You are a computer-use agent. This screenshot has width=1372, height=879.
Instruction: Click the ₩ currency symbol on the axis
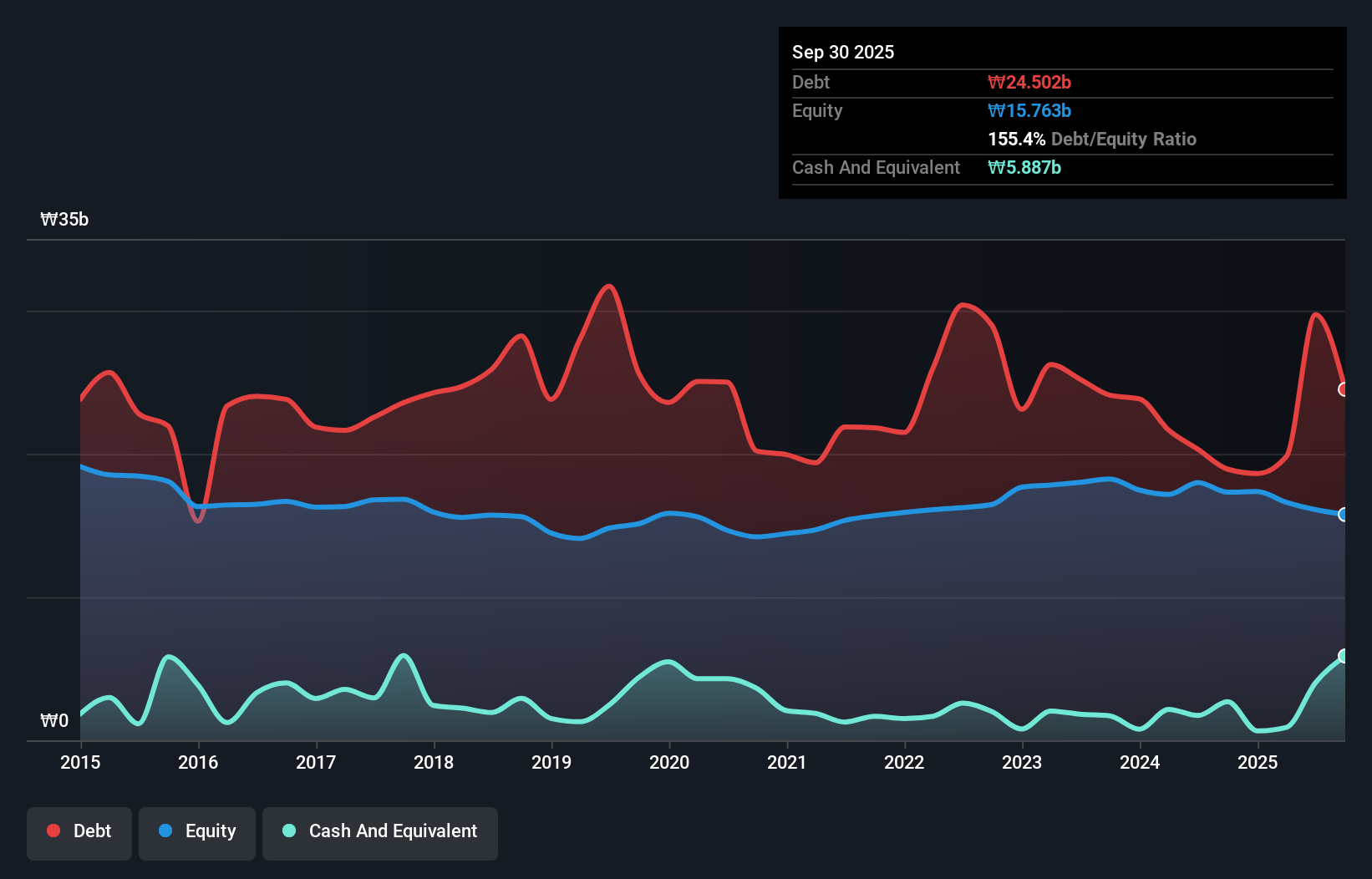coord(48,720)
